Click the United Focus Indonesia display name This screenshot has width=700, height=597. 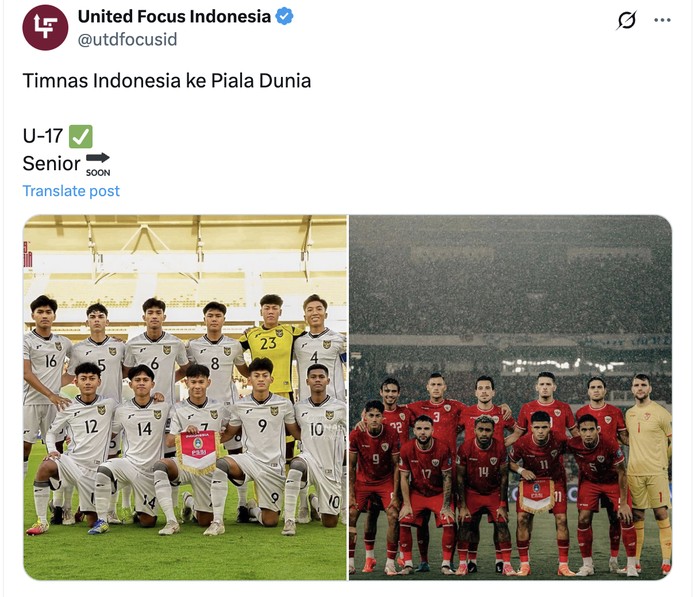(174, 17)
